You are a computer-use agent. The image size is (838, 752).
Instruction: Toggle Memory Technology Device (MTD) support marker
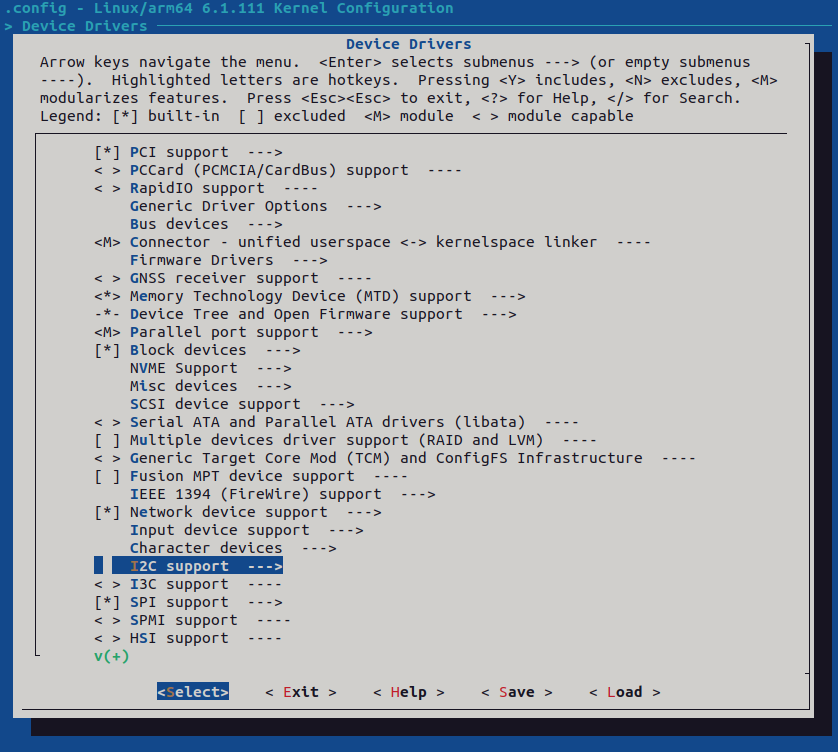tap(107, 296)
